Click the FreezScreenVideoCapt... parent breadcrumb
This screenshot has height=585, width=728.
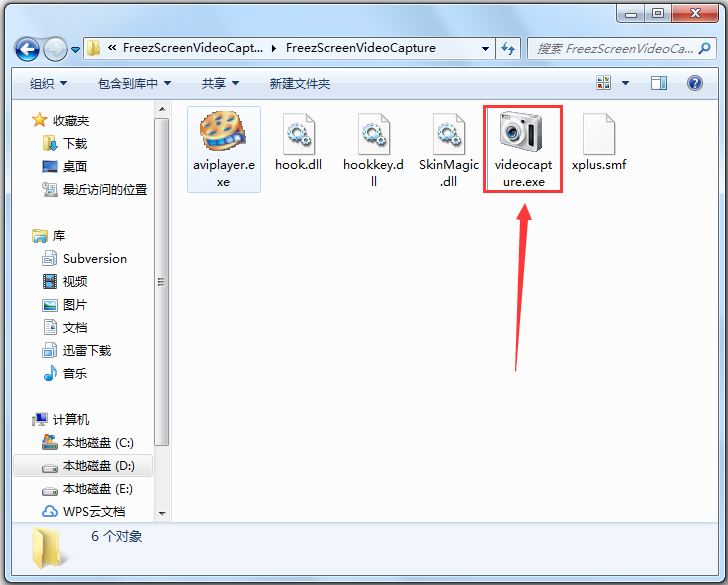pos(193,48)
